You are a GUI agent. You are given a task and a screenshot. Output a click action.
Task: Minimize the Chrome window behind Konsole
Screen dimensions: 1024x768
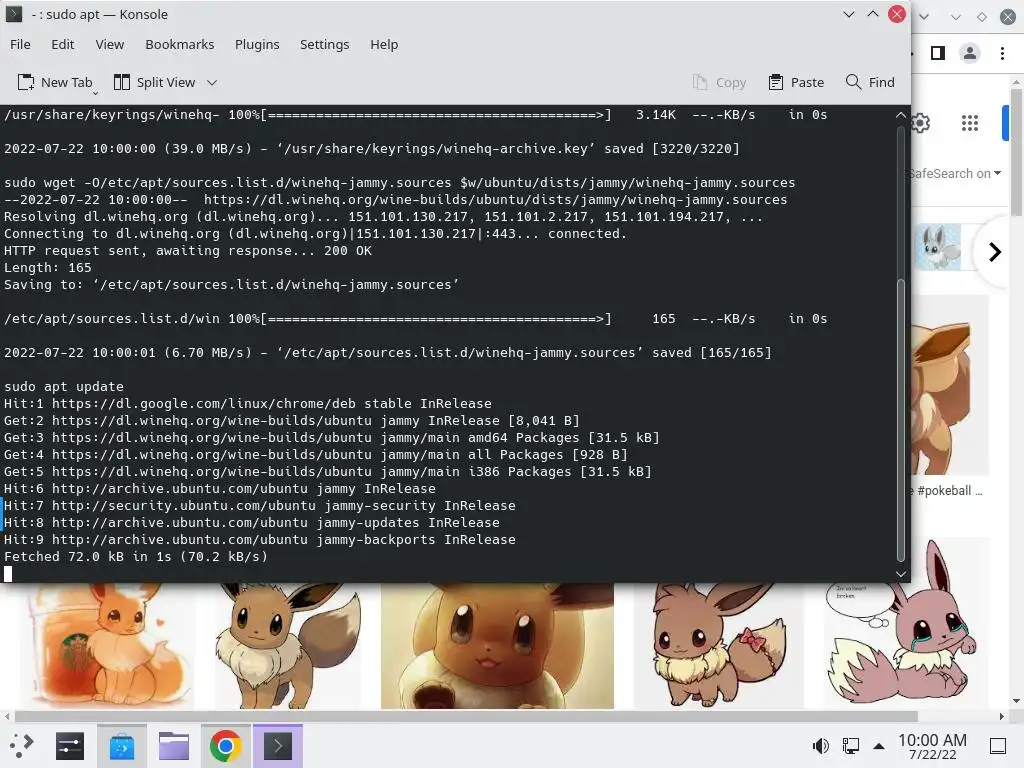(x=956, y=17)
